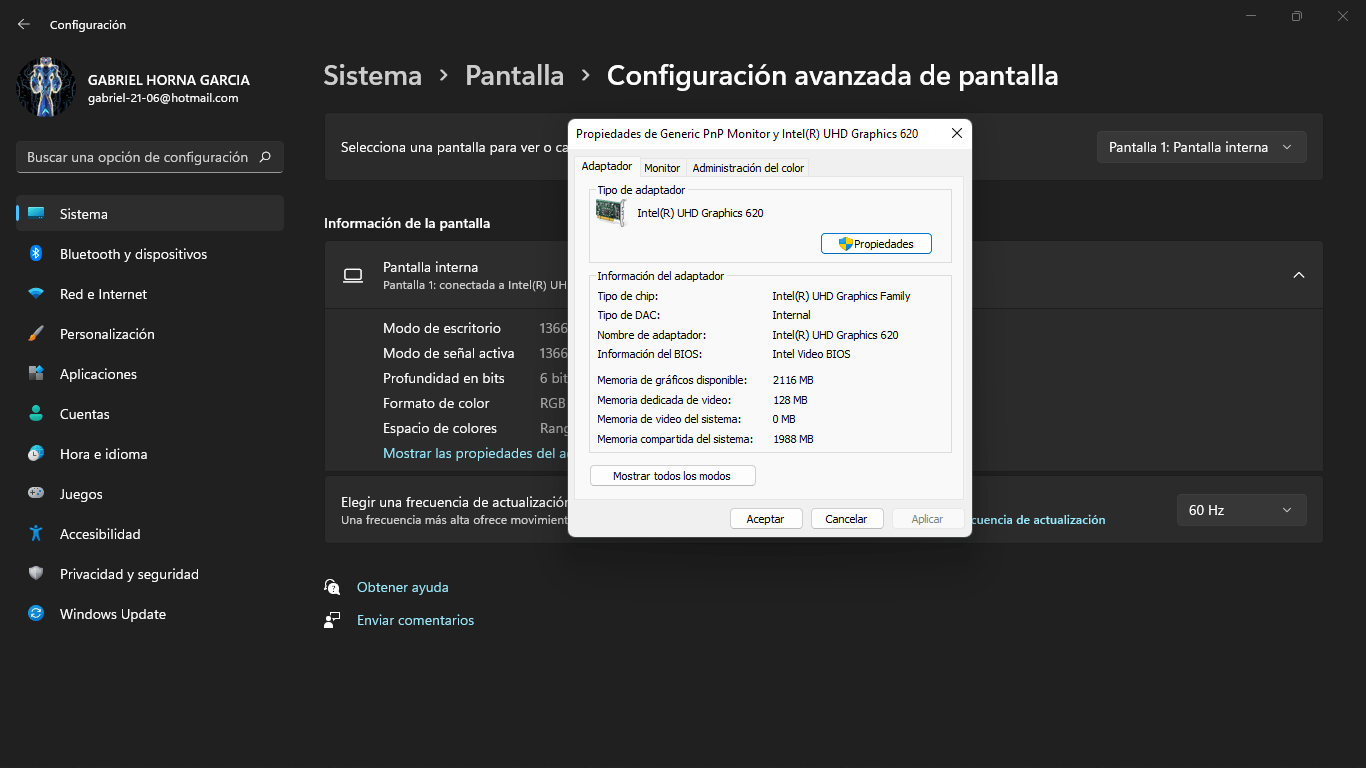Focus the 'Buscar una opción de configuración' field
The width and height of the screenshot is (1366, 768).
pyautogui.click(x=150, y=157)
